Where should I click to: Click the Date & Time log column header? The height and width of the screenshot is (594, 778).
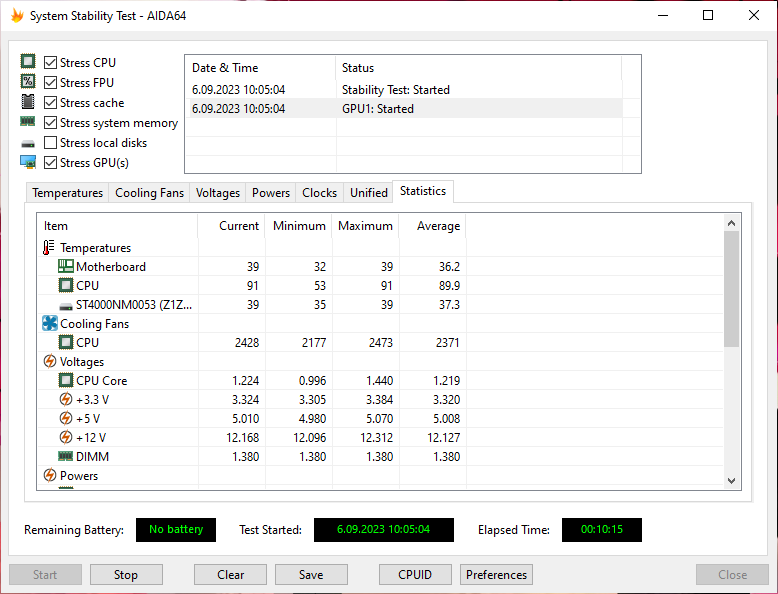tap(260, 67)
